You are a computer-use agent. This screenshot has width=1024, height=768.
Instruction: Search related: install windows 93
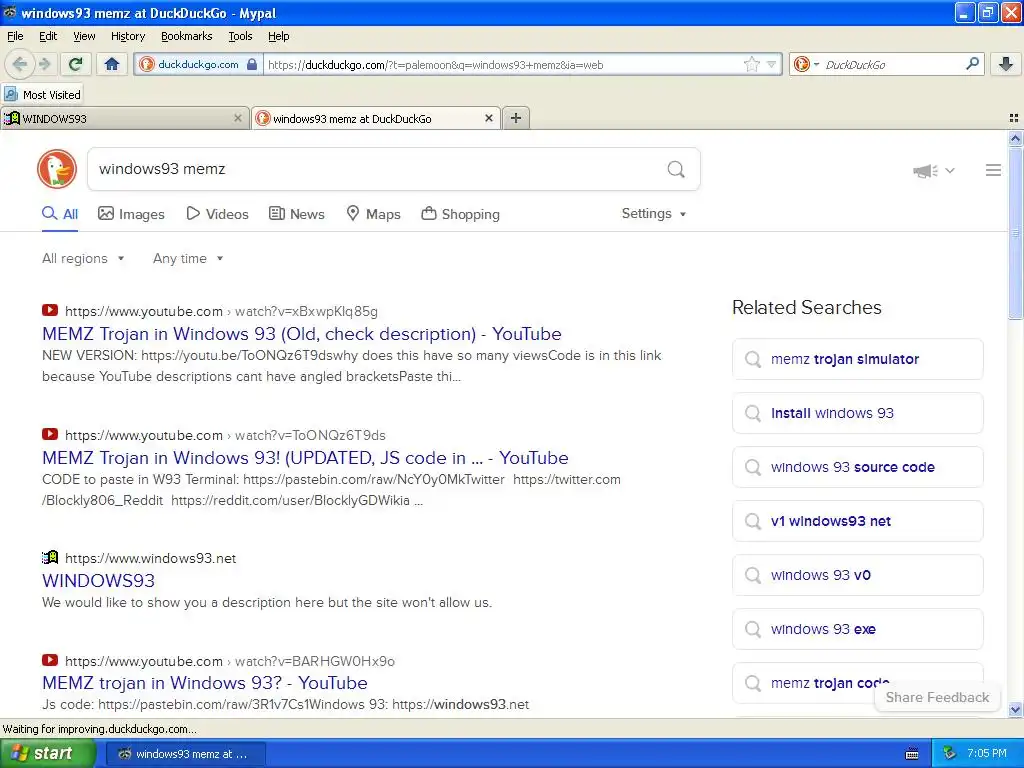(857, 413)
